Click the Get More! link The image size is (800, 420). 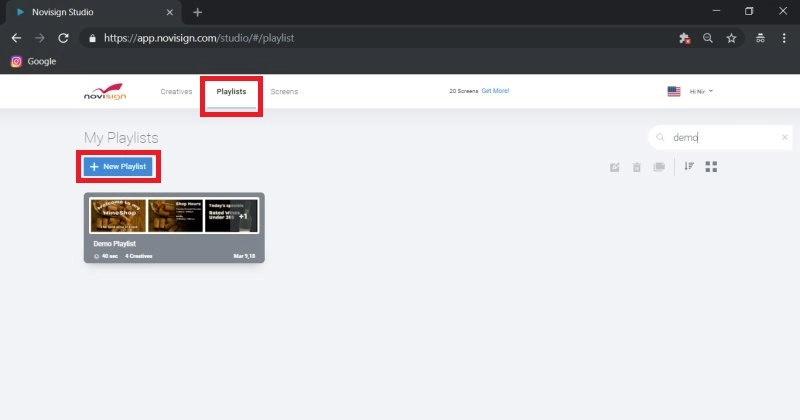495,91
